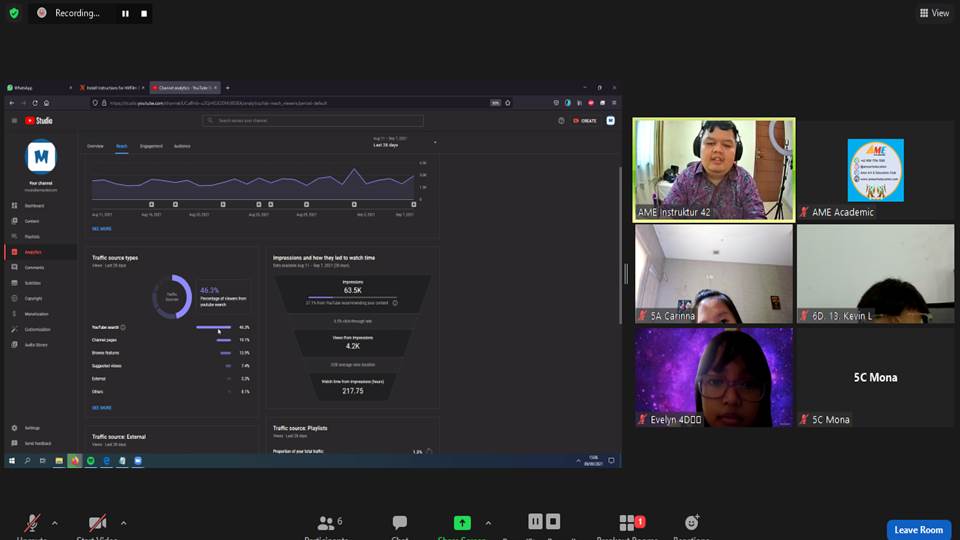Open the account avatar menu in Studio header
Image resolution: width=960 pixels, height=540 pixels.
click(610, 121)
